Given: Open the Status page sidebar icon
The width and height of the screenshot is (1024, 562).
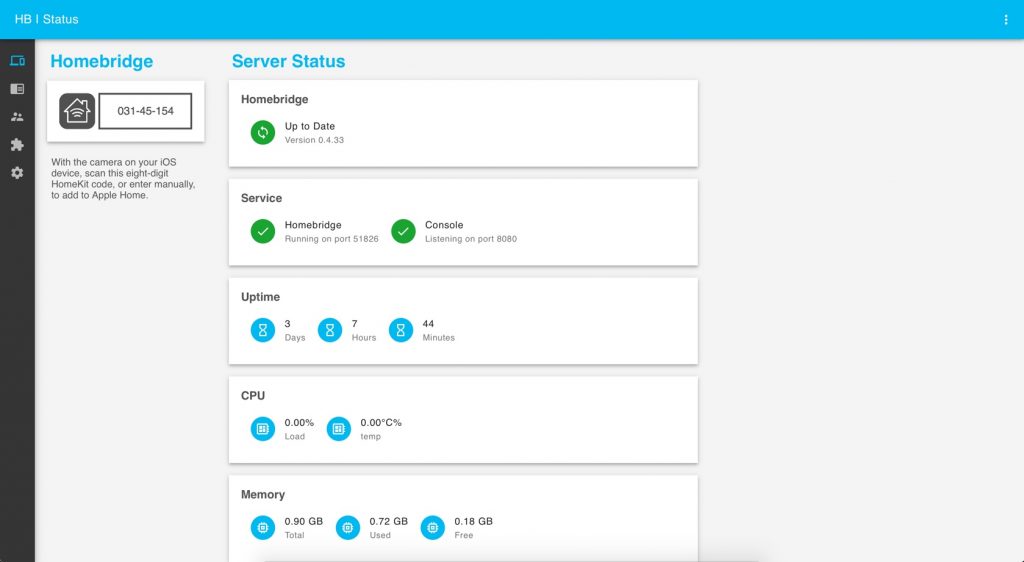Looking at the screenshot, I should 18,61.
